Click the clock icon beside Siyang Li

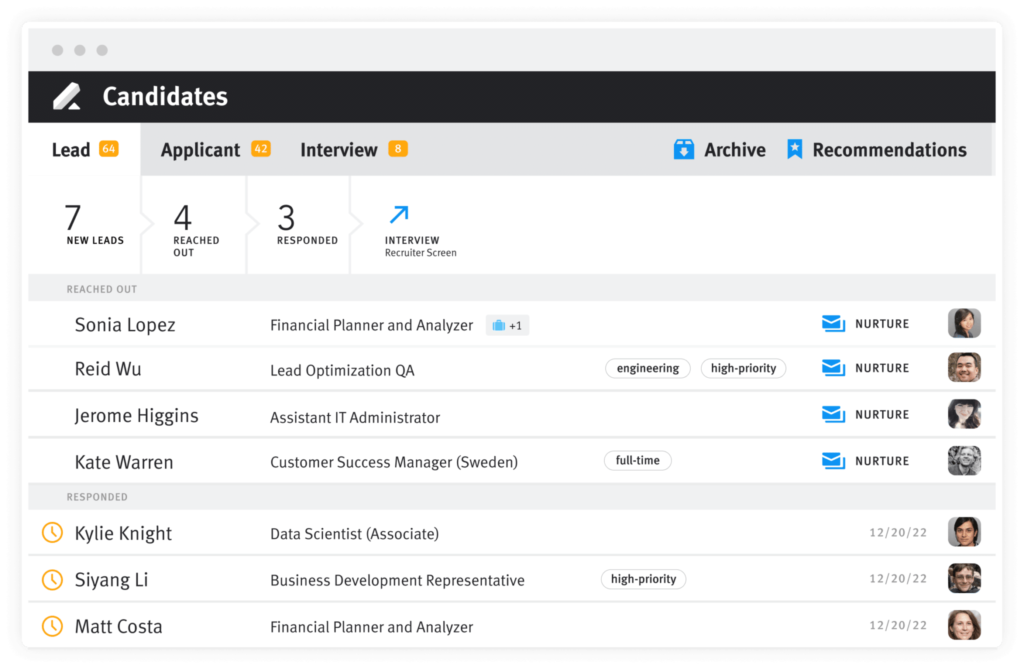(x=52, y=579)
